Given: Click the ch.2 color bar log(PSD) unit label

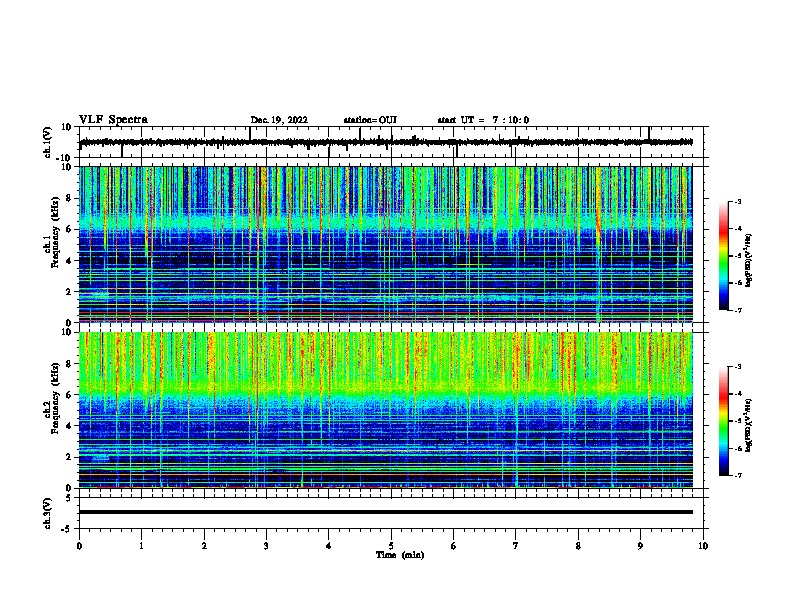Looking at the screenshot, I should [748, 425].
